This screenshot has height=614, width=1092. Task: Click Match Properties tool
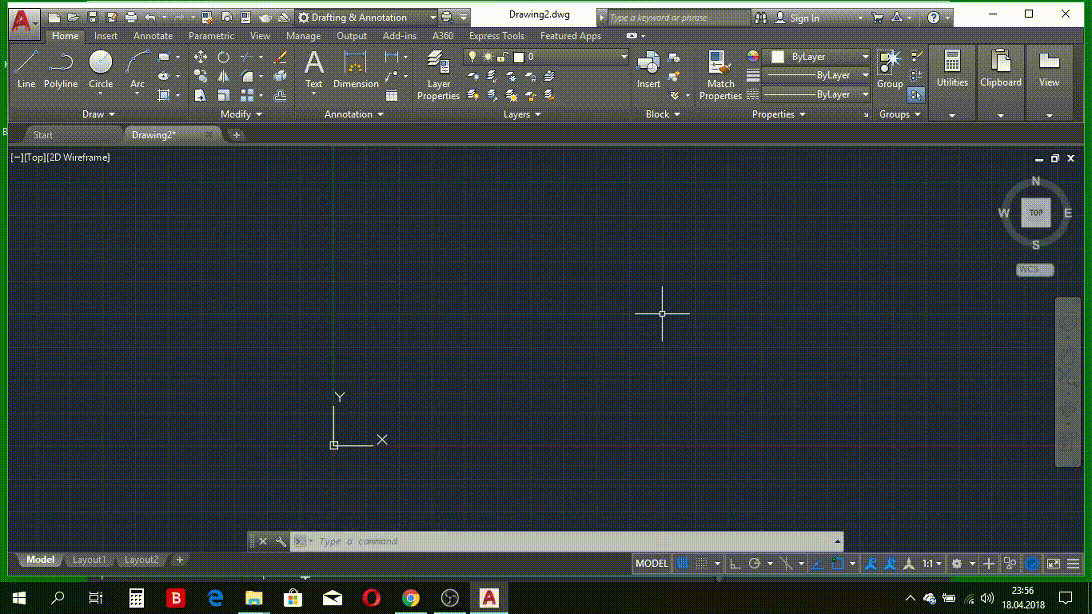720,75
